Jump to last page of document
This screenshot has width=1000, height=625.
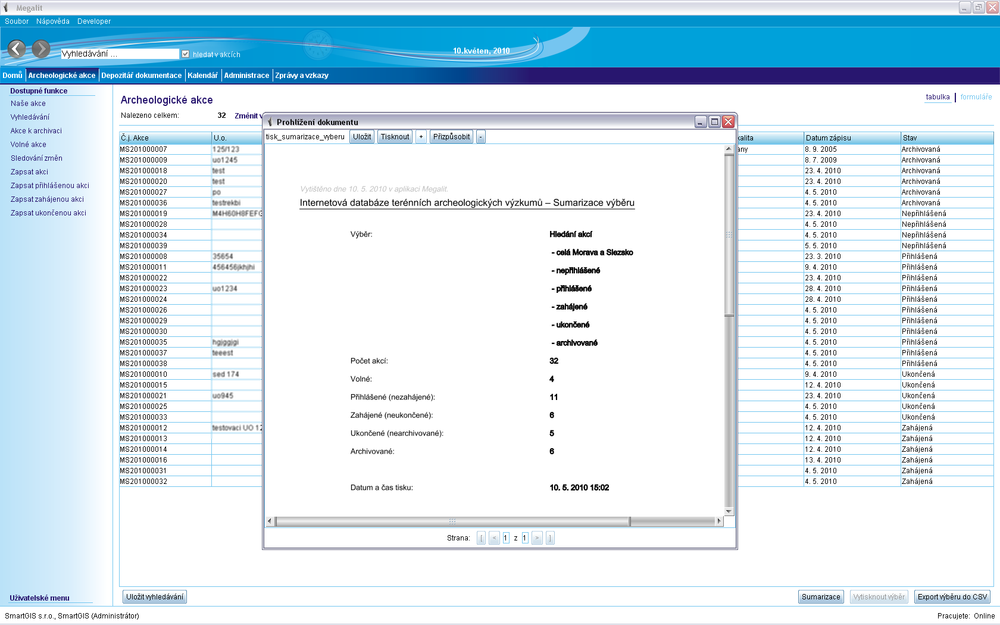coord(550,538)
